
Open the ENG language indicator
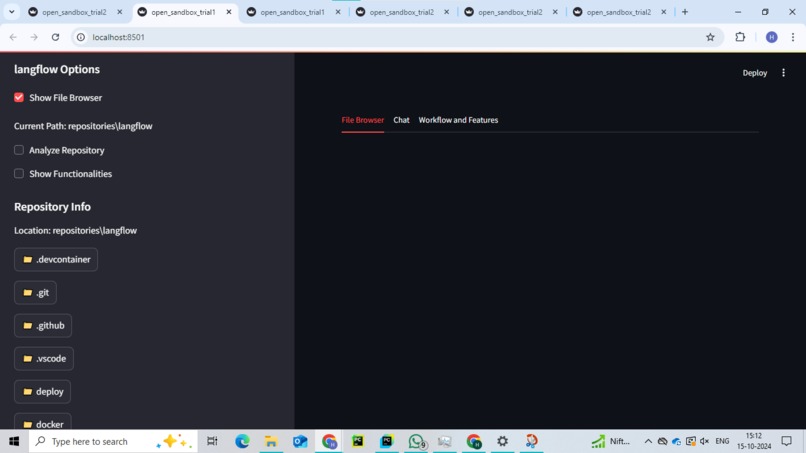click(x=722, y=441)
